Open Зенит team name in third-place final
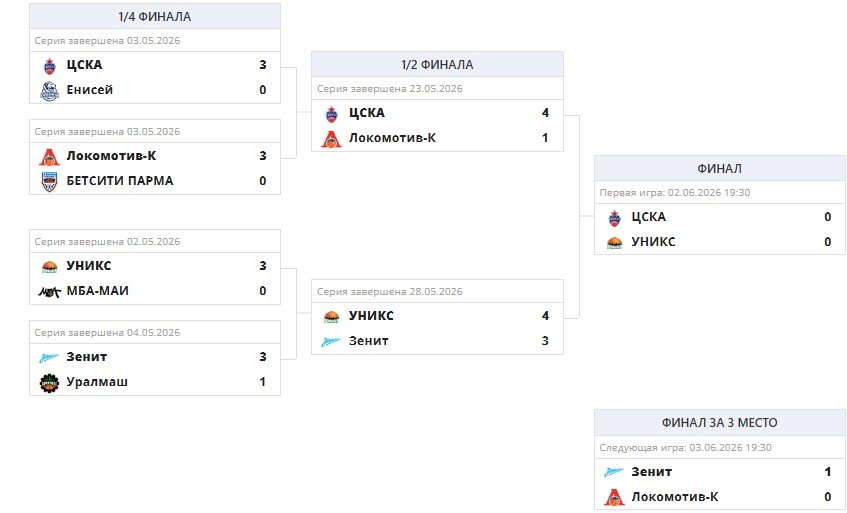Viewport: 847px width, 513px height. 652,471
